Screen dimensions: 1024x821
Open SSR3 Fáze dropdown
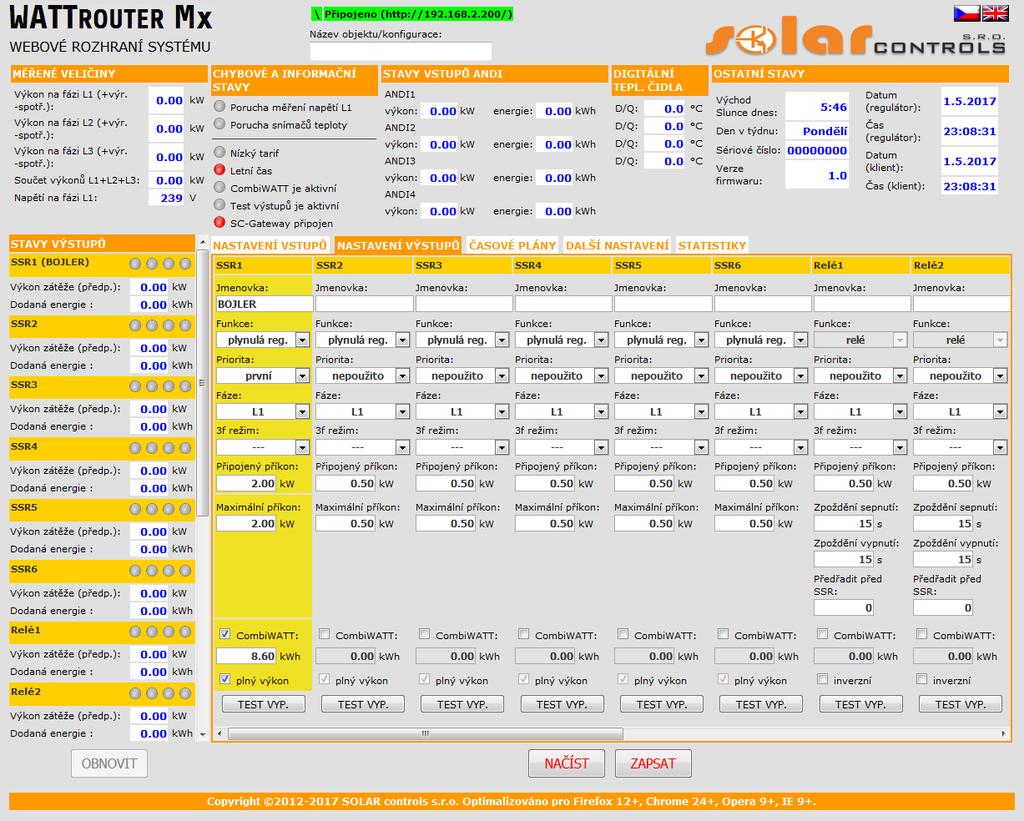tap(462, 411)
